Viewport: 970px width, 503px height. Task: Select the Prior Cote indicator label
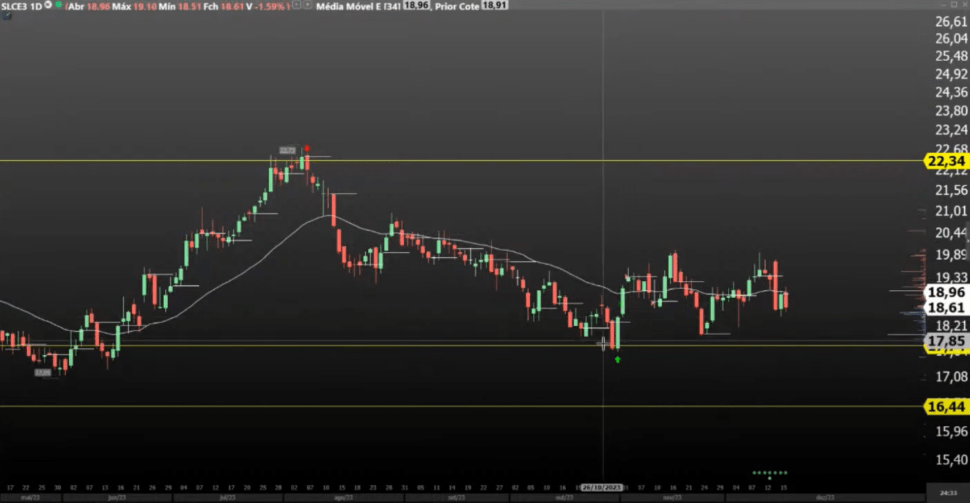(x=451, y=5)
